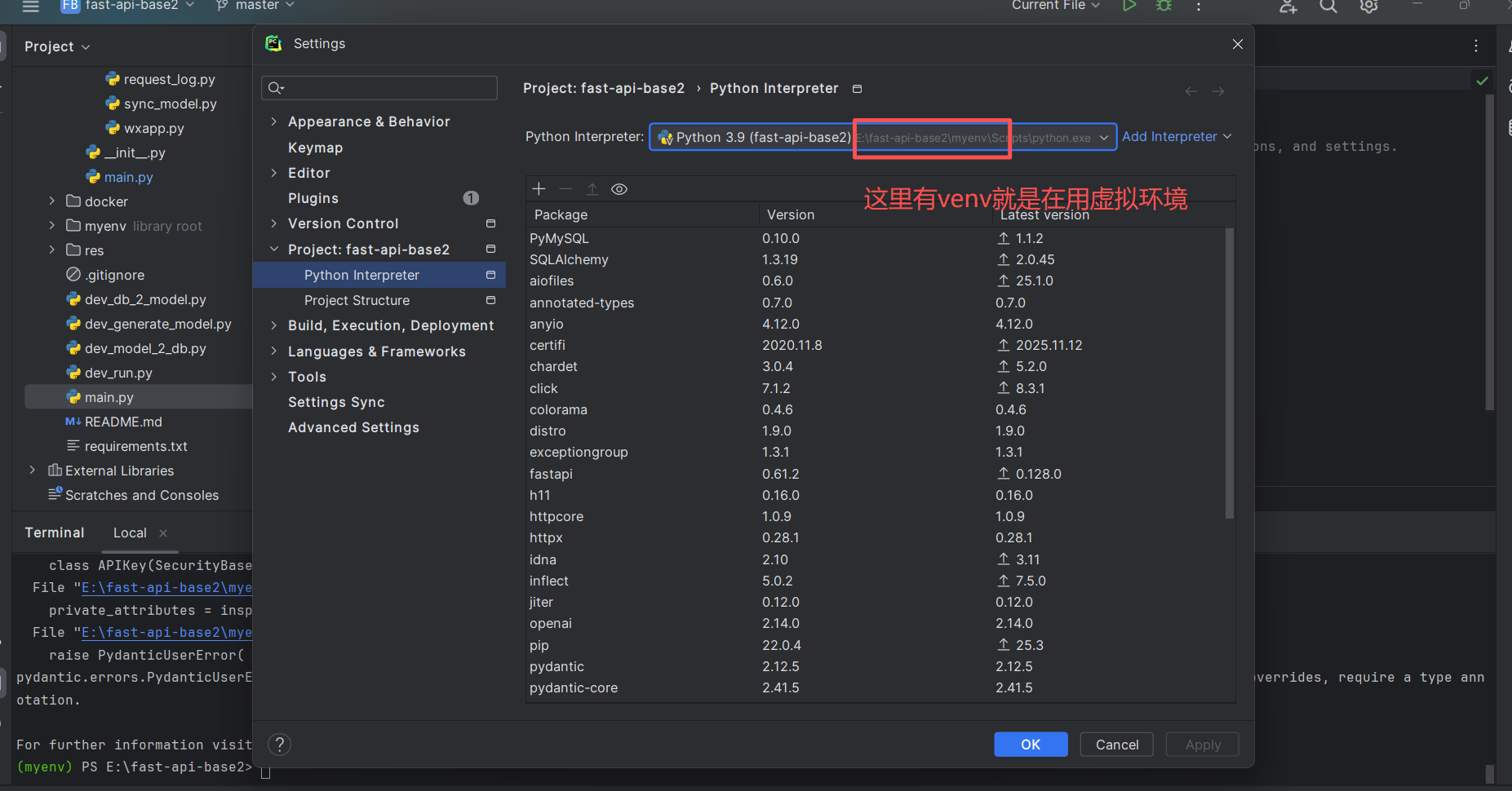Click the first E:\fast-api-base2 terminal file link
Viewport: 1512px width, 791px height.
[x=166, y=588]
